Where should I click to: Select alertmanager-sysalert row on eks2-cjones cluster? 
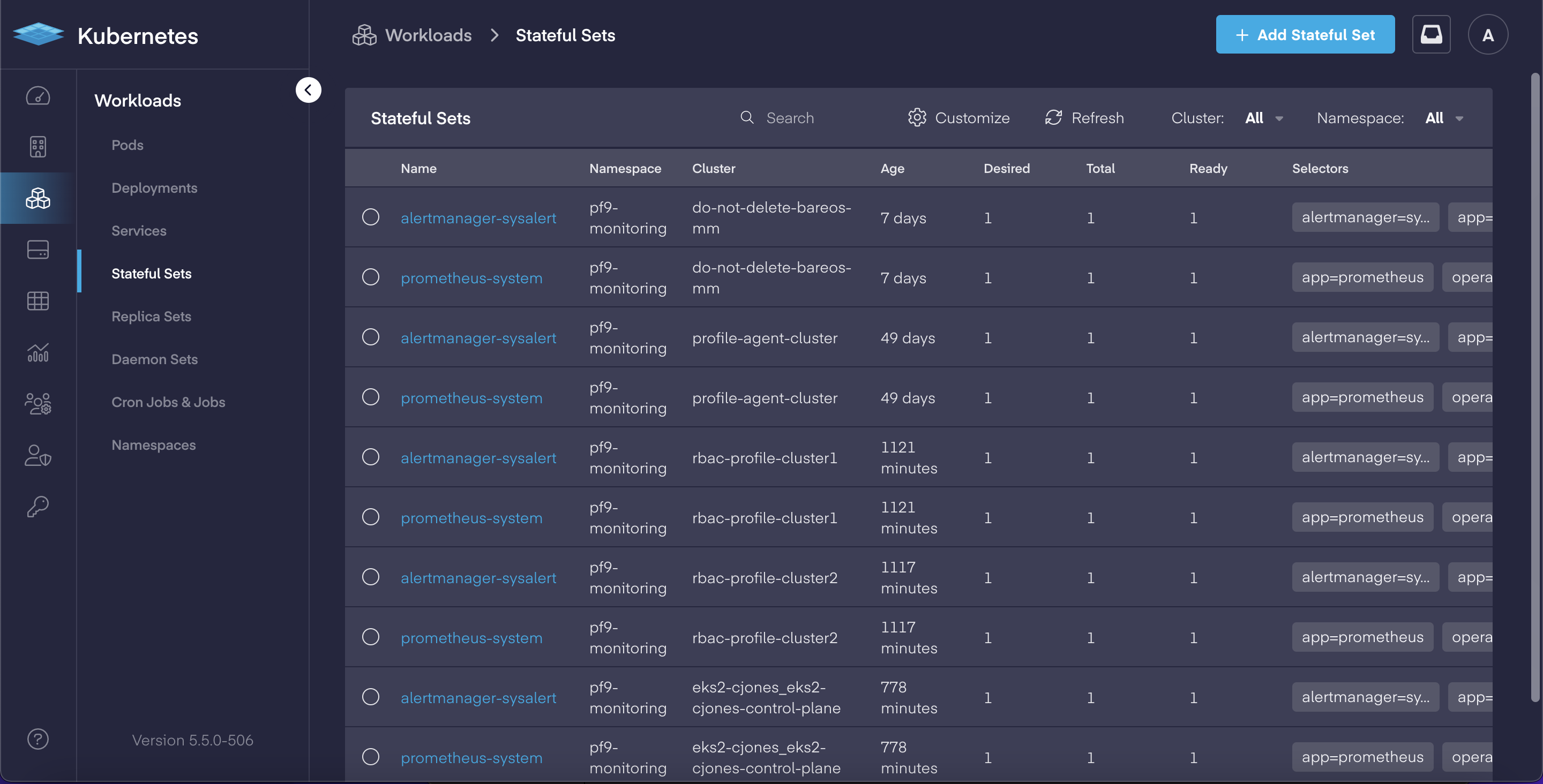(371, 697)
